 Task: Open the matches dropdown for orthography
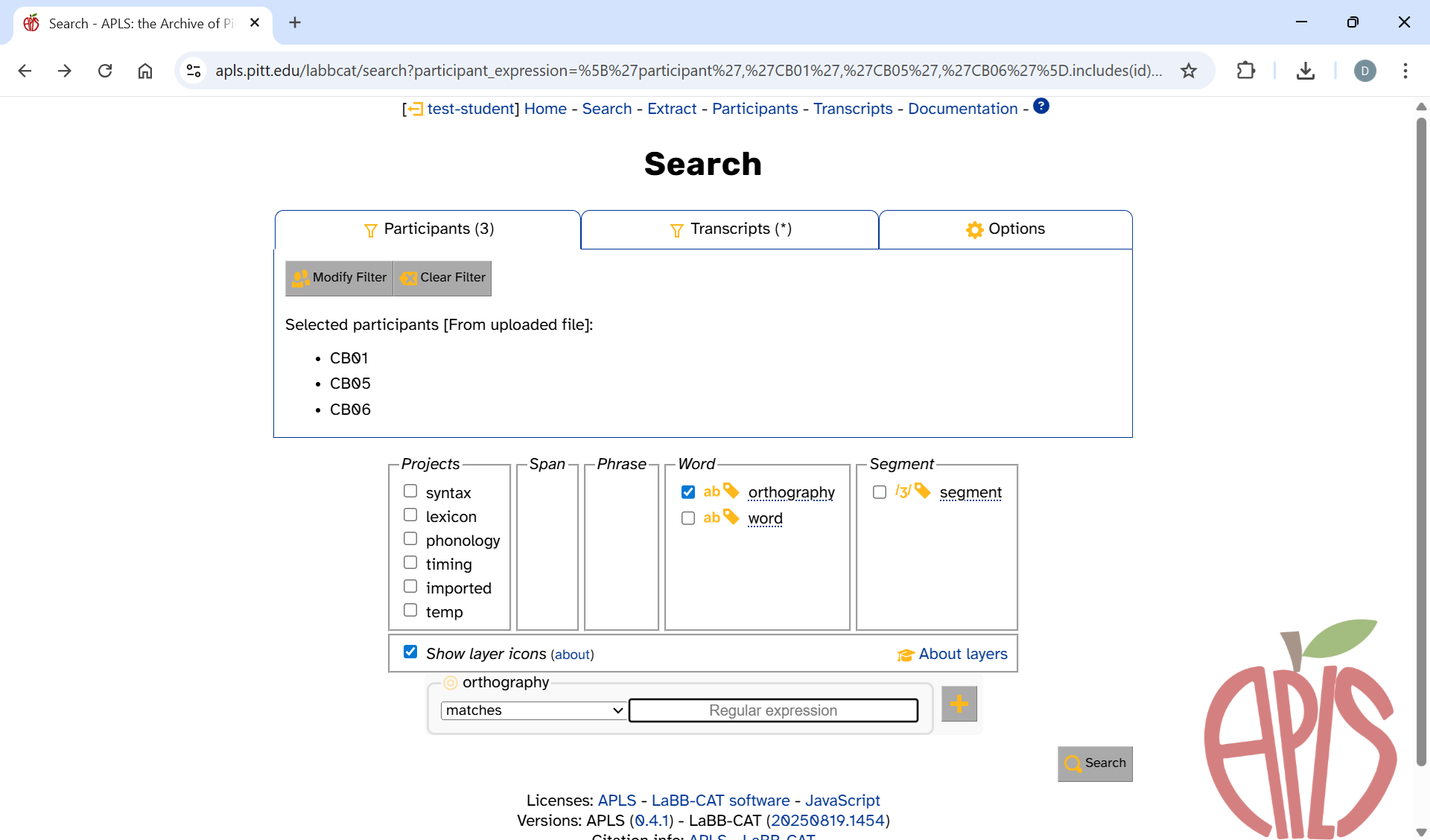coord(533,710)
